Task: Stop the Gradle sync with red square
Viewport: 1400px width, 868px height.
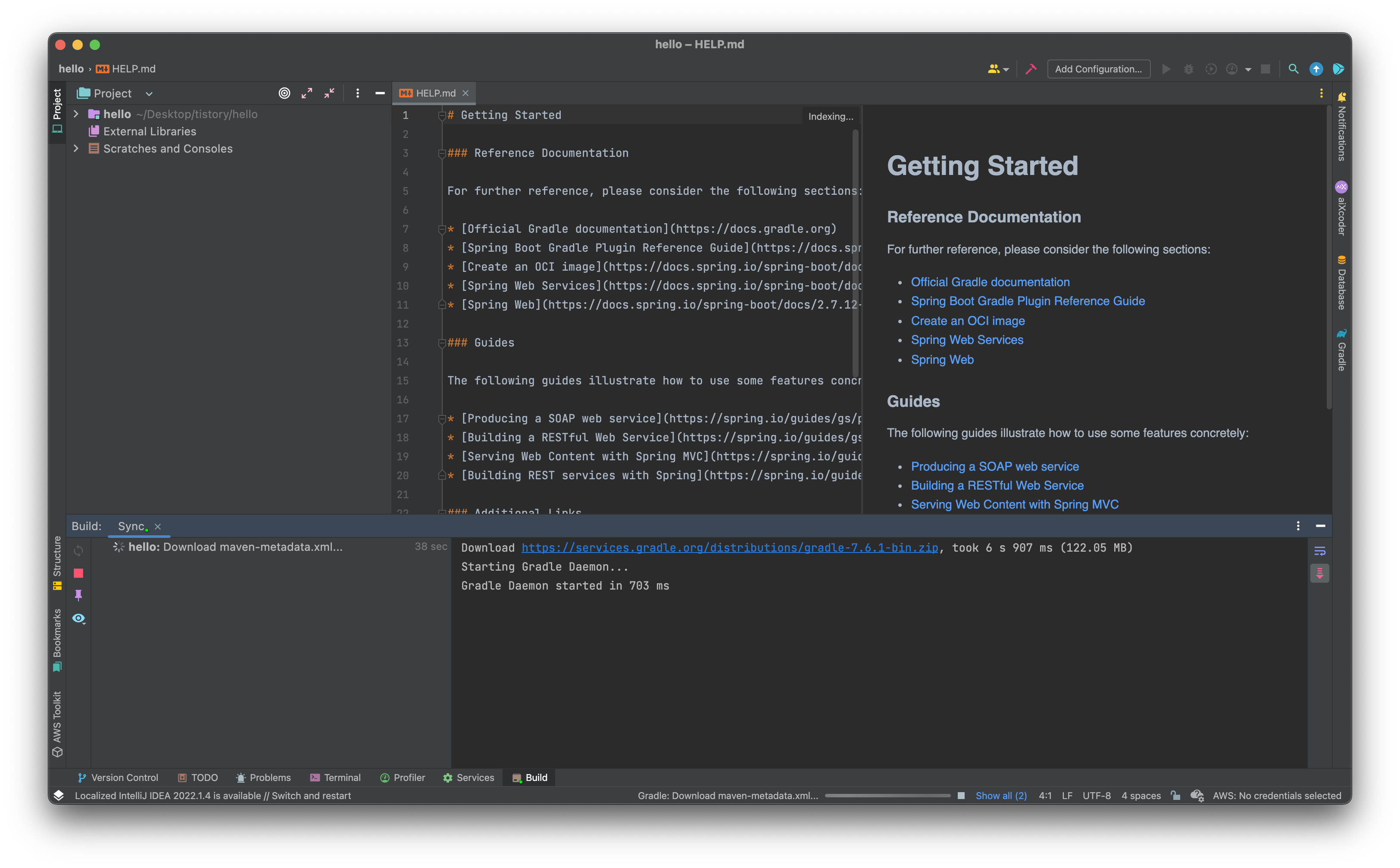Action: pos(78,573)
